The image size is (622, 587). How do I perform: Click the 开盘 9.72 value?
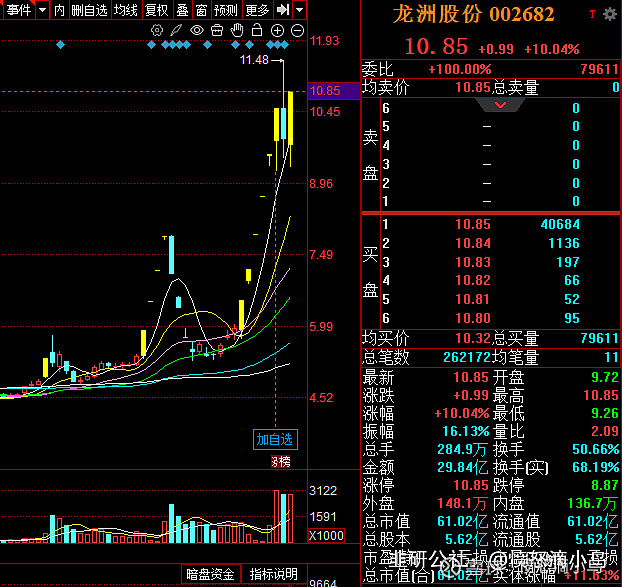(605, 377)
